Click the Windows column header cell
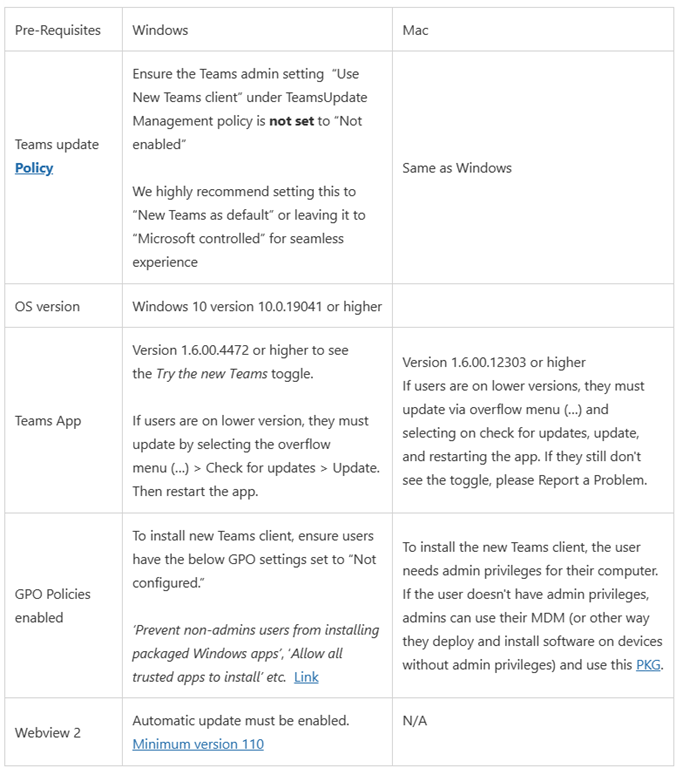 pos(160,30)
